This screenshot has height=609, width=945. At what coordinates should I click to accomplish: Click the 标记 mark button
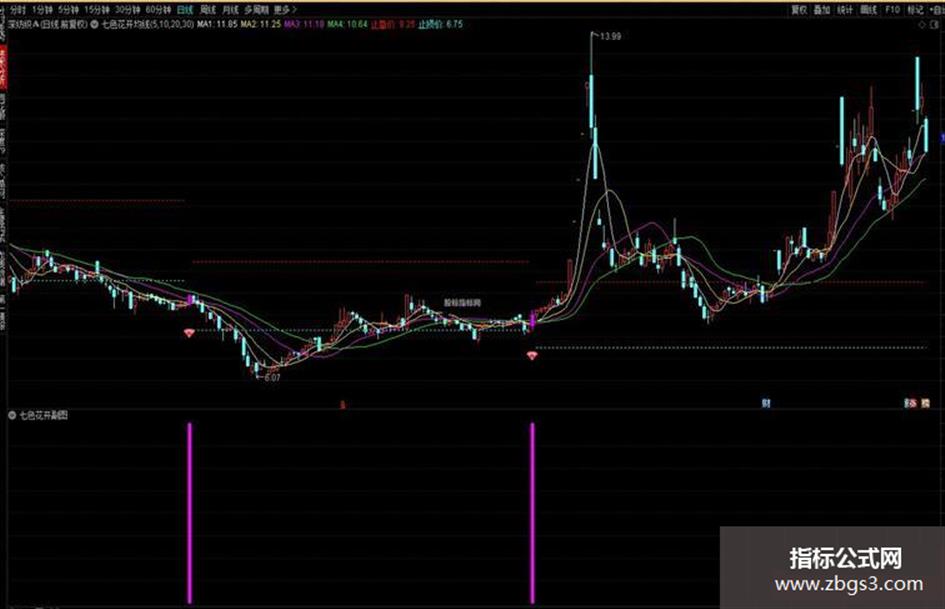(915, 10)
